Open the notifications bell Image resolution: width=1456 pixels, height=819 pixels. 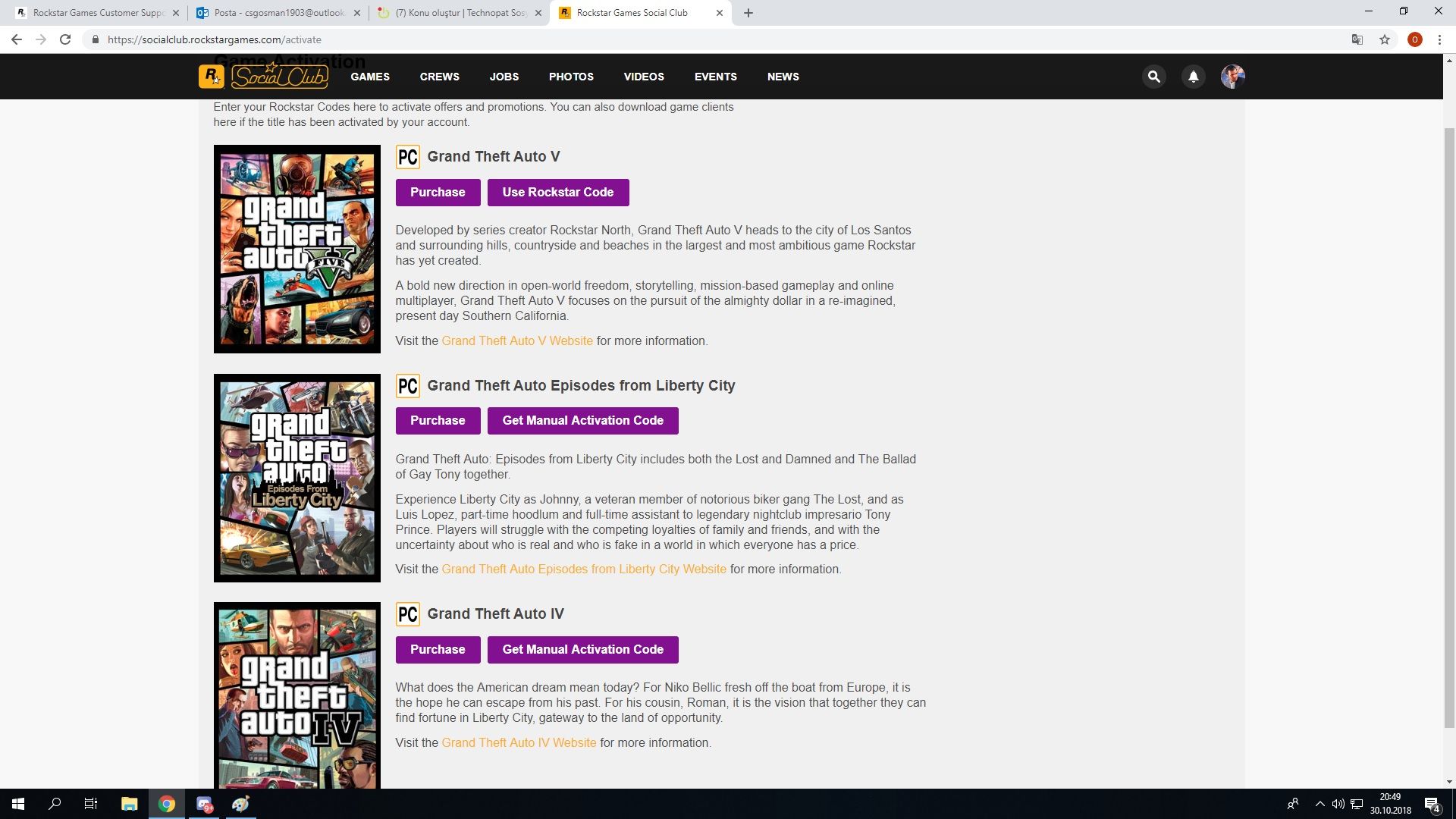tap(1193, 77)
